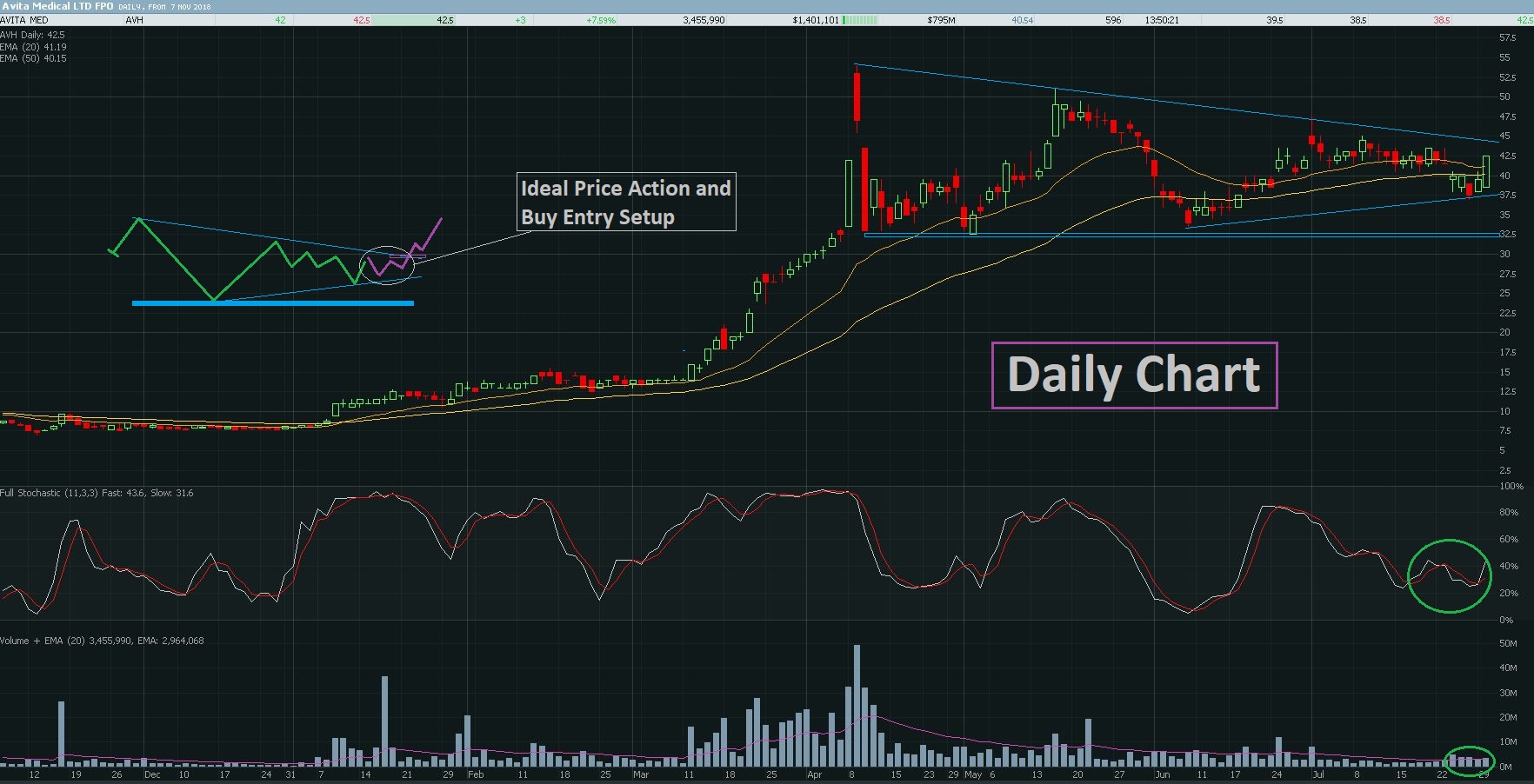This screenshot has height=784, width=1534.
Task: Click the 52.5 label on the price axis
Action: point(1507,77)
